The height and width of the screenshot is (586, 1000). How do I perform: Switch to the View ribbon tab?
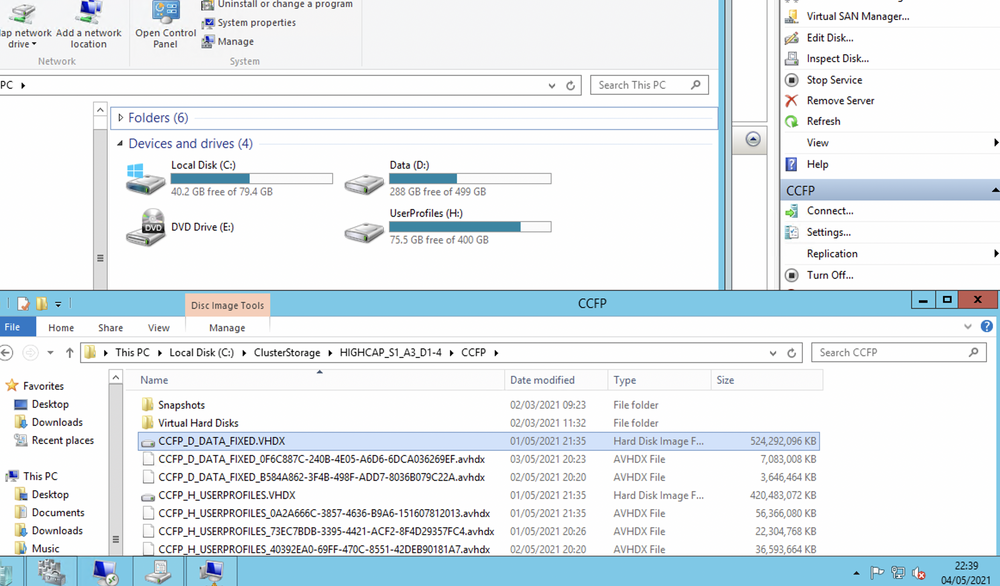159,328
